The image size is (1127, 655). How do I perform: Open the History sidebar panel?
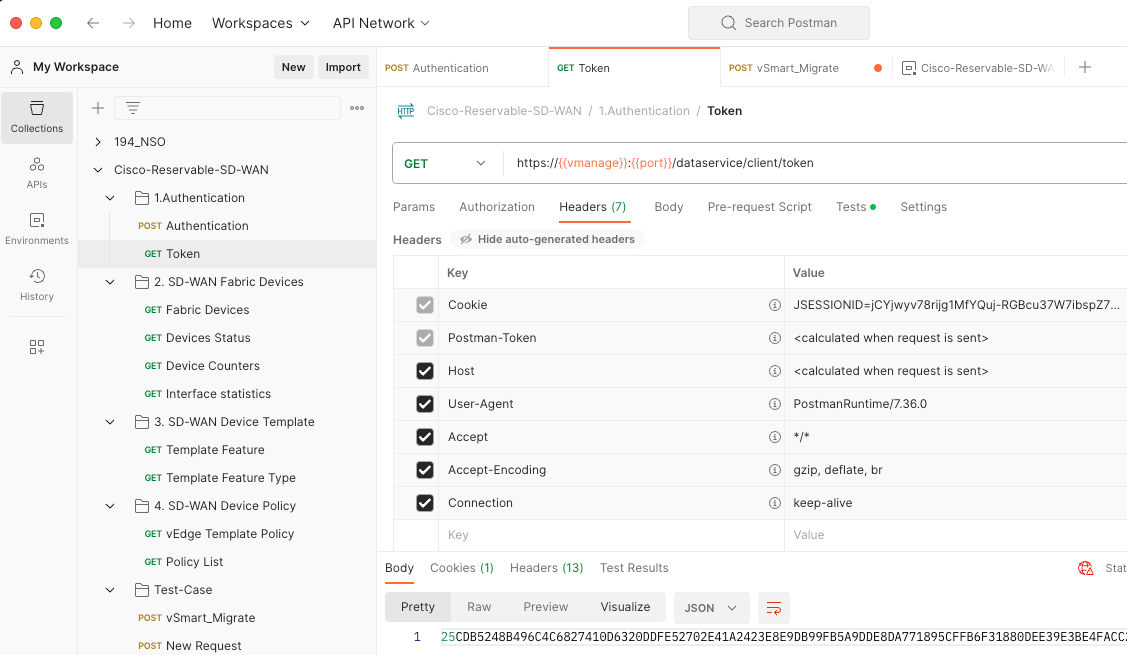37,285
